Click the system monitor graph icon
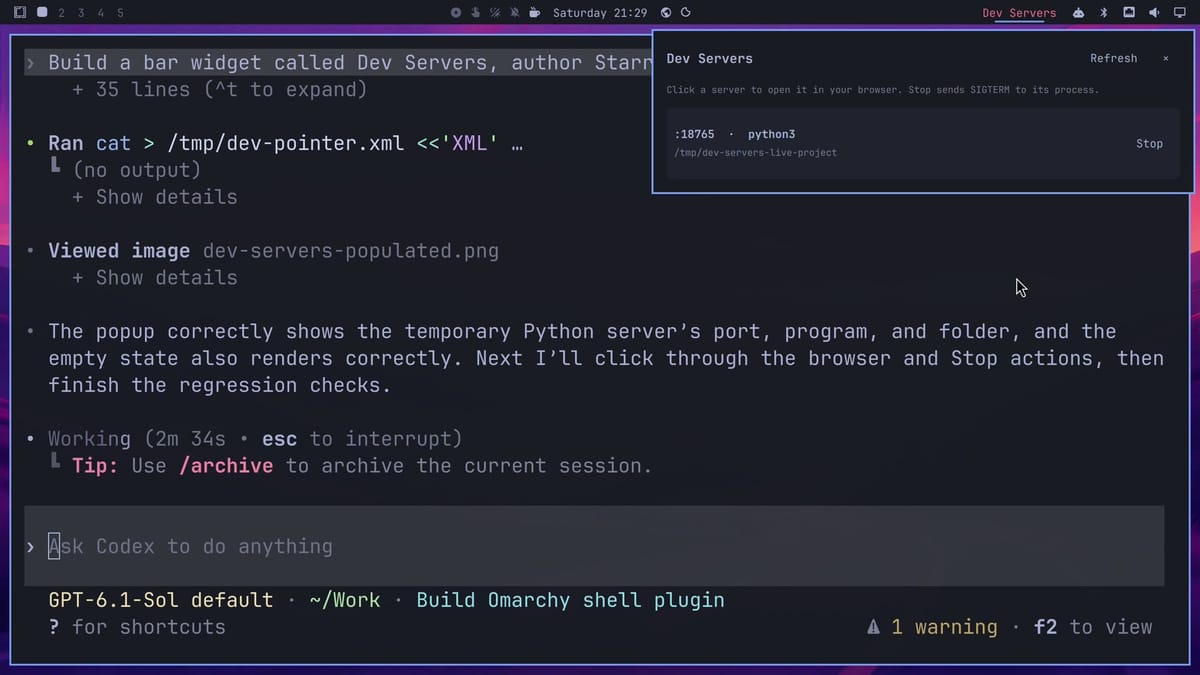The height and width of the screenshot is (675, 1200). click(1129, 13)
